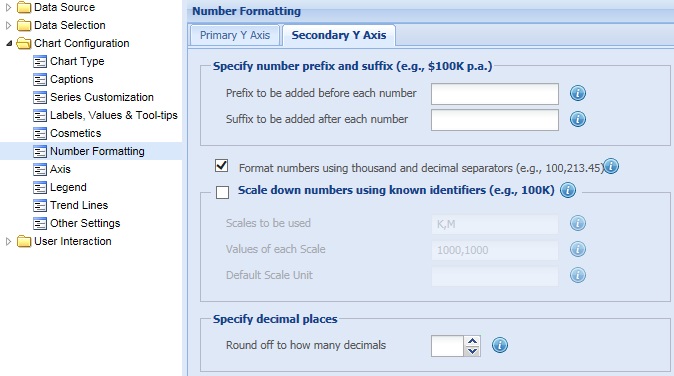Switch to the Primary Y Axis tab

pyautogui.click(x=235, y=35)
